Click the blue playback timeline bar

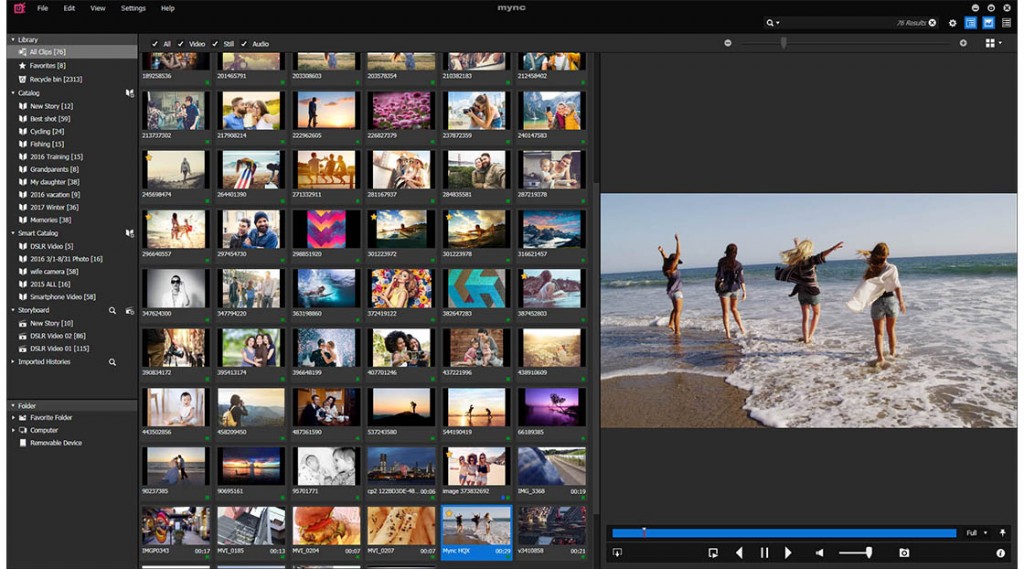[x=784, y=533]
